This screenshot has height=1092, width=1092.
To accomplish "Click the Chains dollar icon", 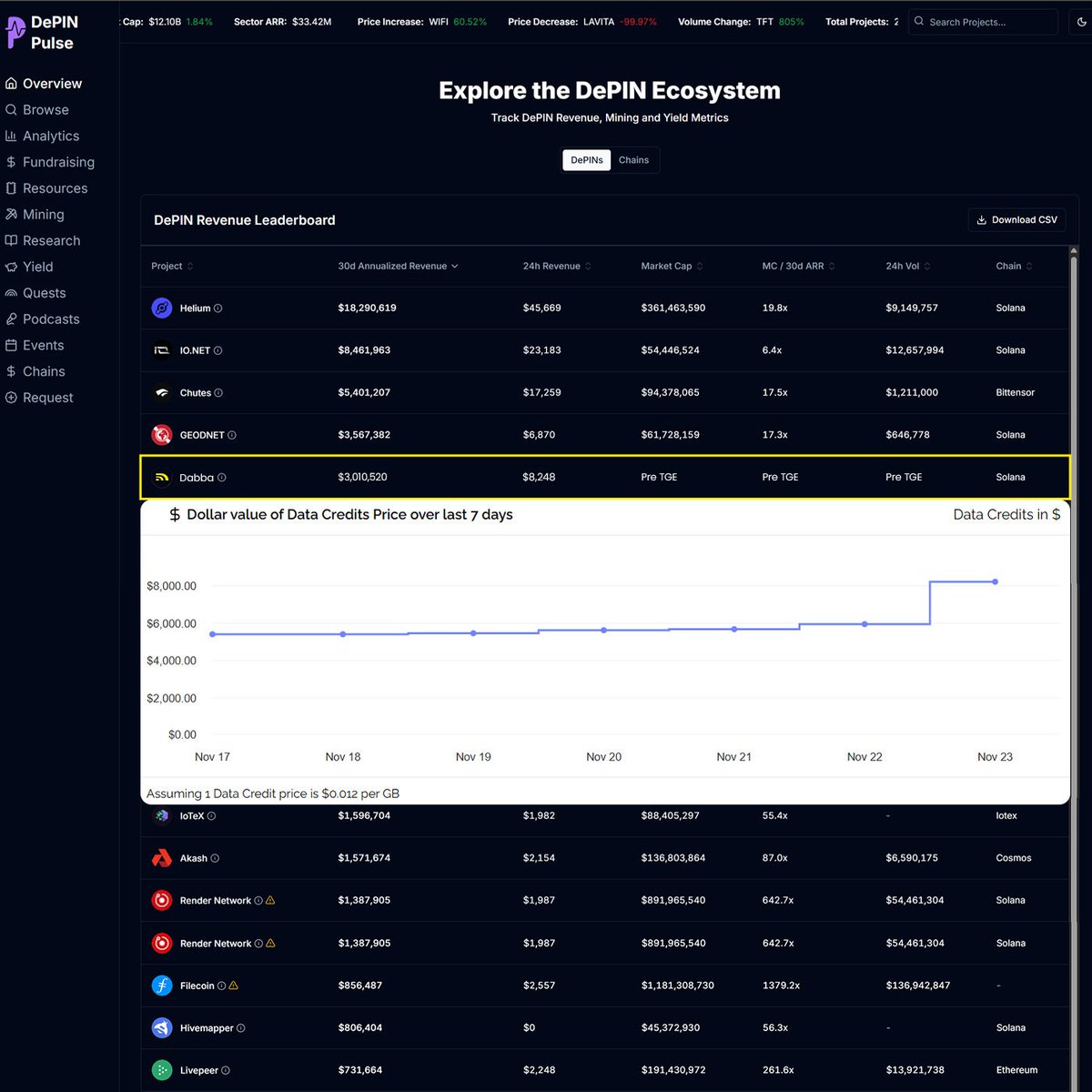I will (x=11, y=371).
